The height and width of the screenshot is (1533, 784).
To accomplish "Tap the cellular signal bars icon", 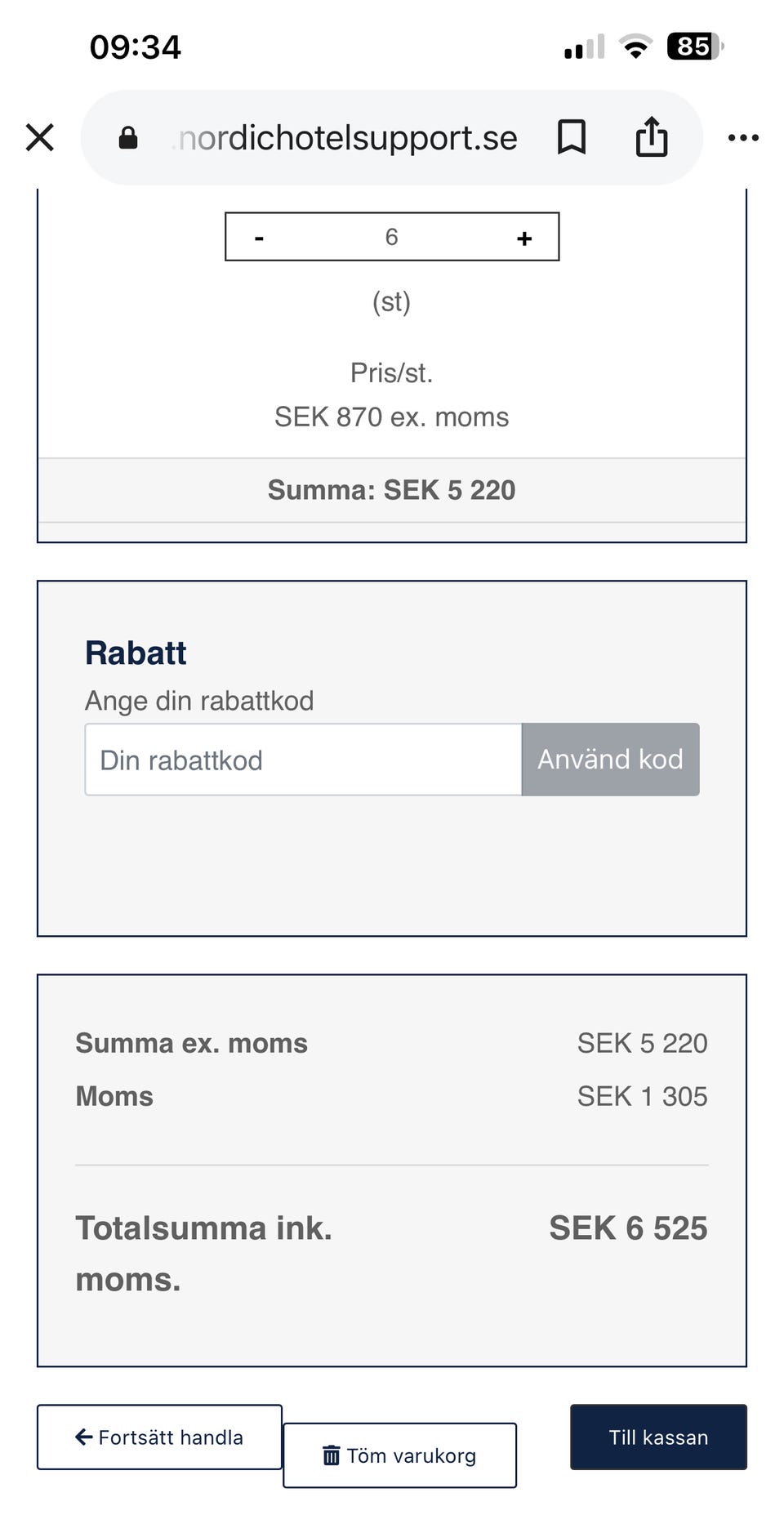I will point(585,47).
